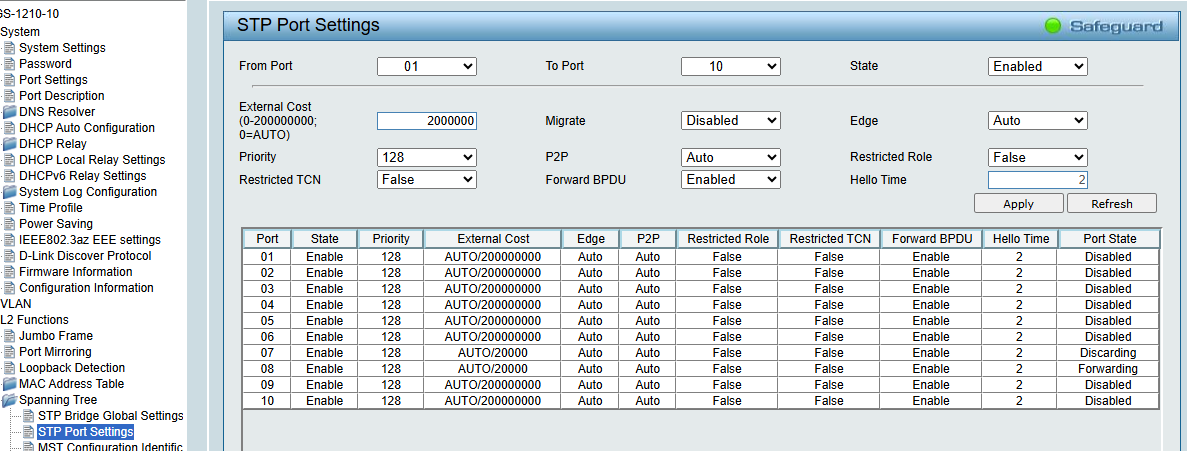Click the Refresh button

pos(1111,204)
